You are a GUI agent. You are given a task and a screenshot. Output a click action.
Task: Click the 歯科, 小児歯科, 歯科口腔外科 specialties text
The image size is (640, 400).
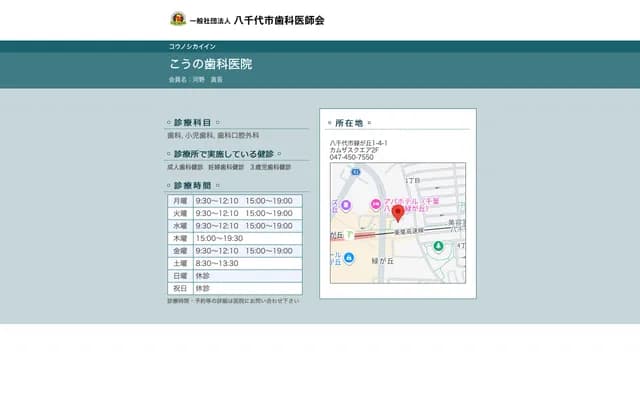213,135
